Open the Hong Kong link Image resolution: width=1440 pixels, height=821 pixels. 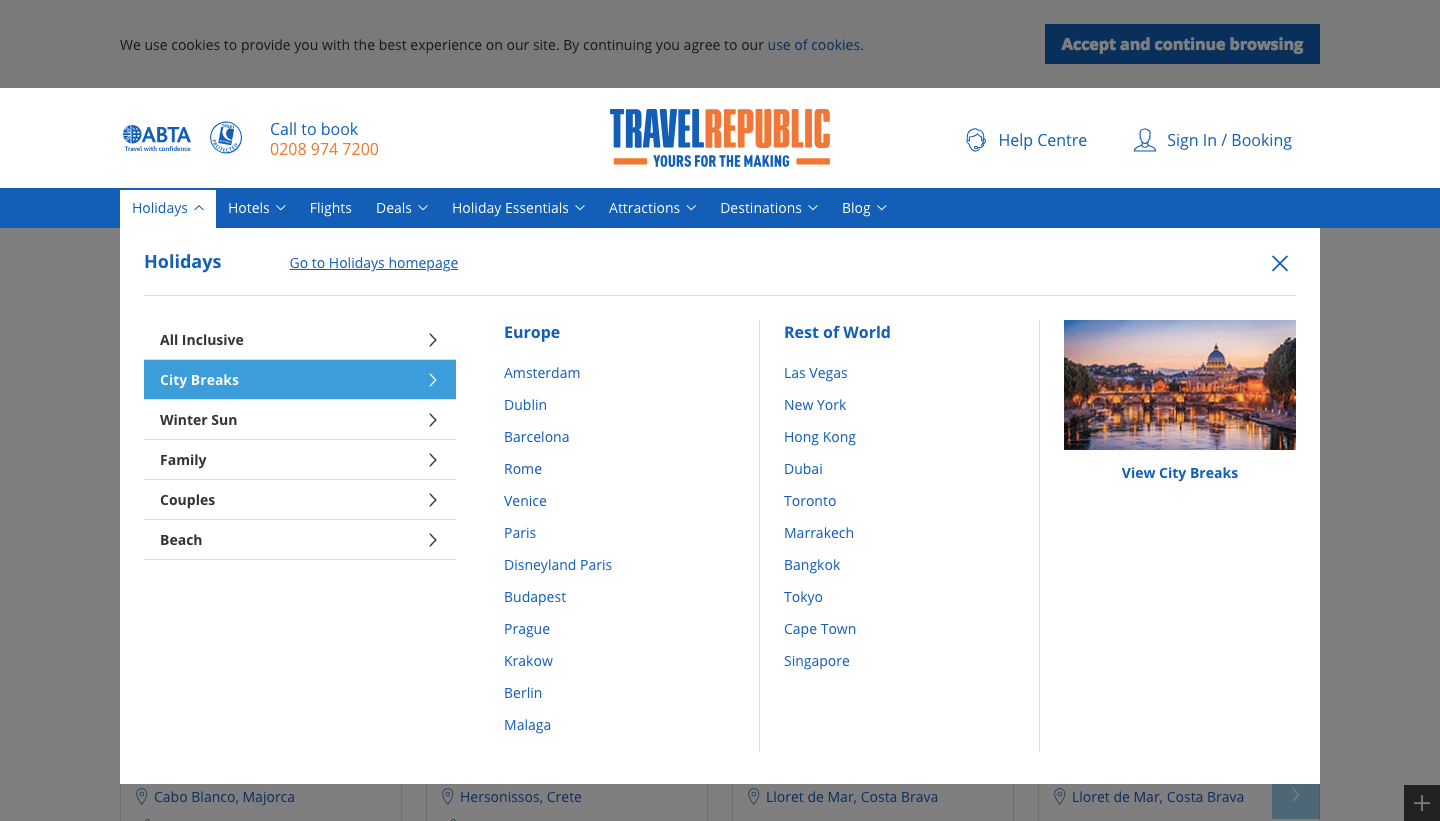(820, 437)
